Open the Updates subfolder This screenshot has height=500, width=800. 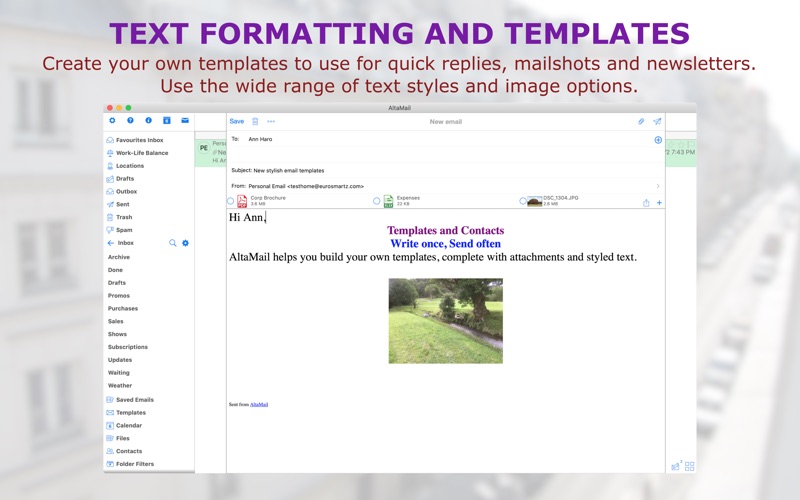[x=120, y=360]
